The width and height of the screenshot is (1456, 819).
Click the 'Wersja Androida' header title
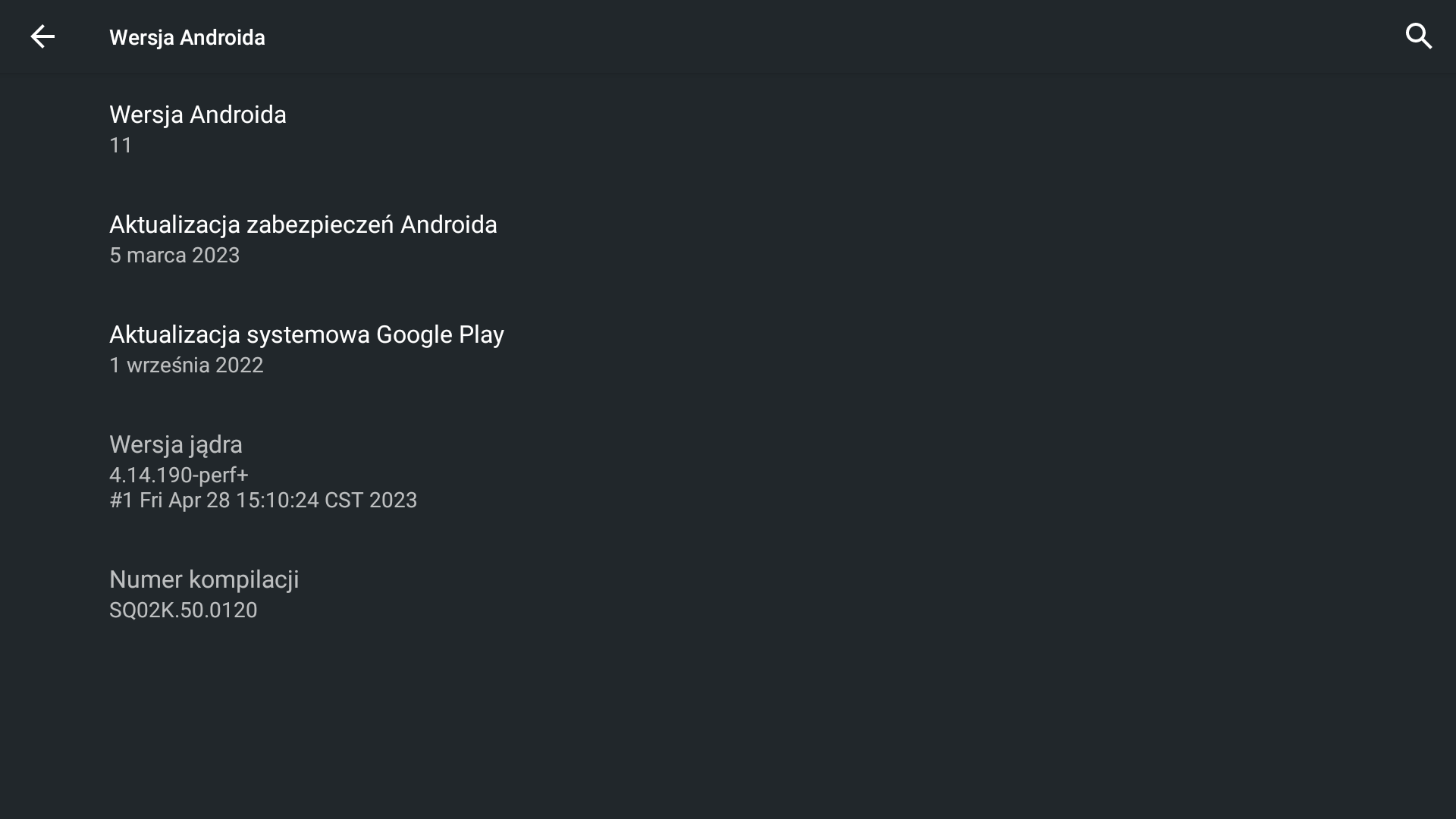pos(187,38)
